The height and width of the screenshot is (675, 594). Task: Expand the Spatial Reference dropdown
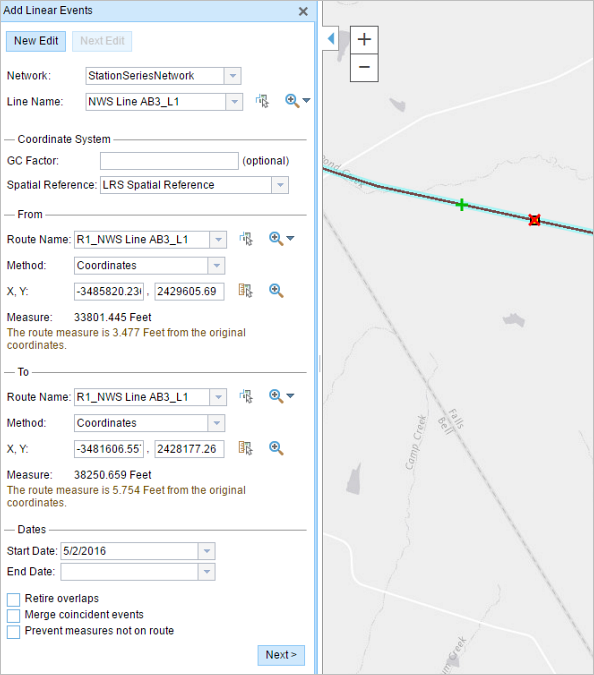click(x=280, y=185)
